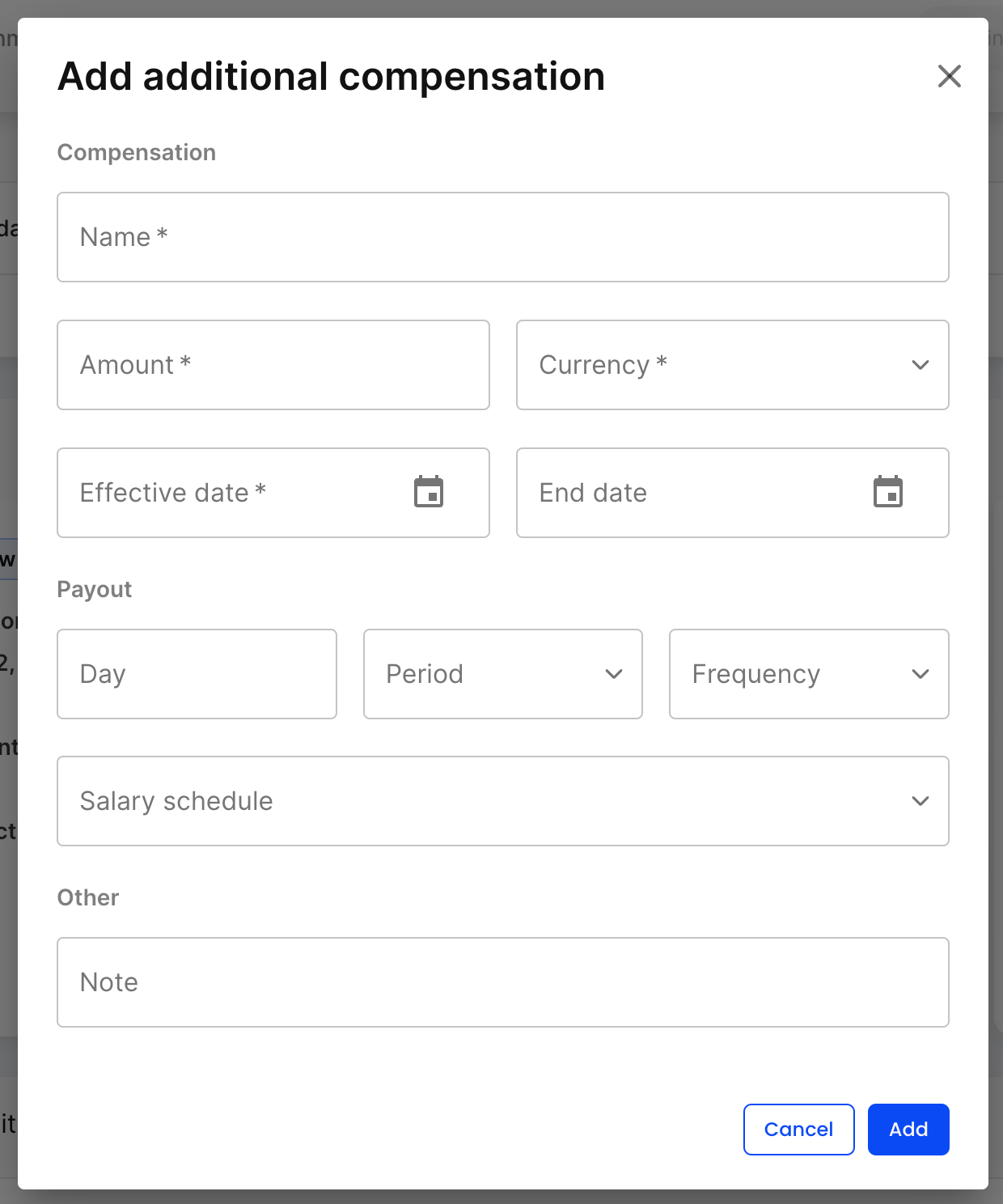1003x1204 pixels.
Task: Click the Payout section heading
Action: (95, 589)
